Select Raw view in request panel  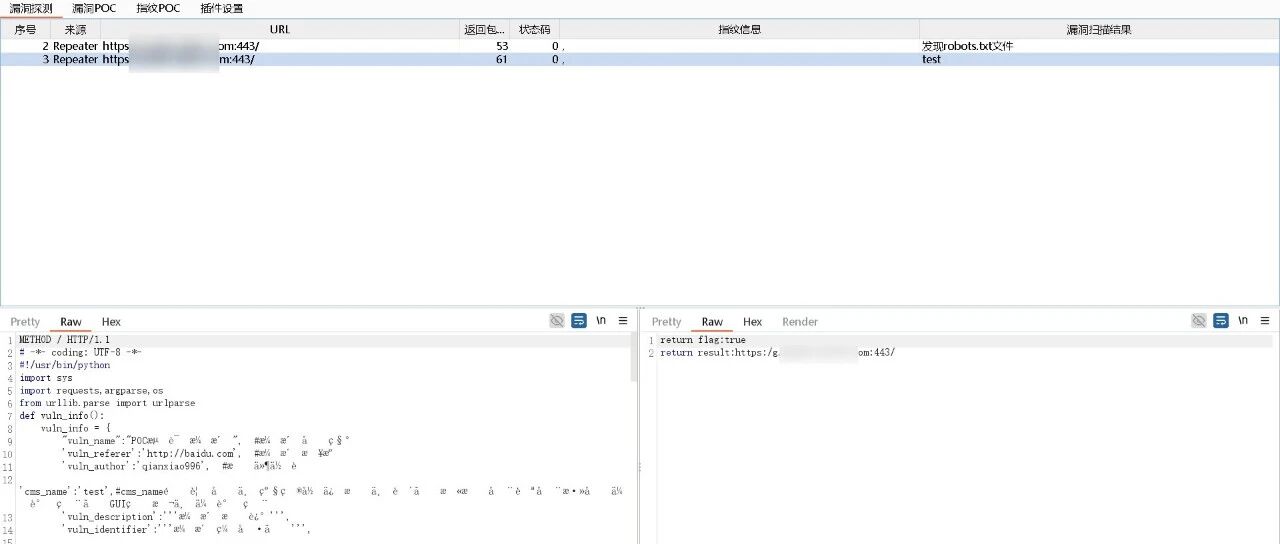[x=71, y=322]
